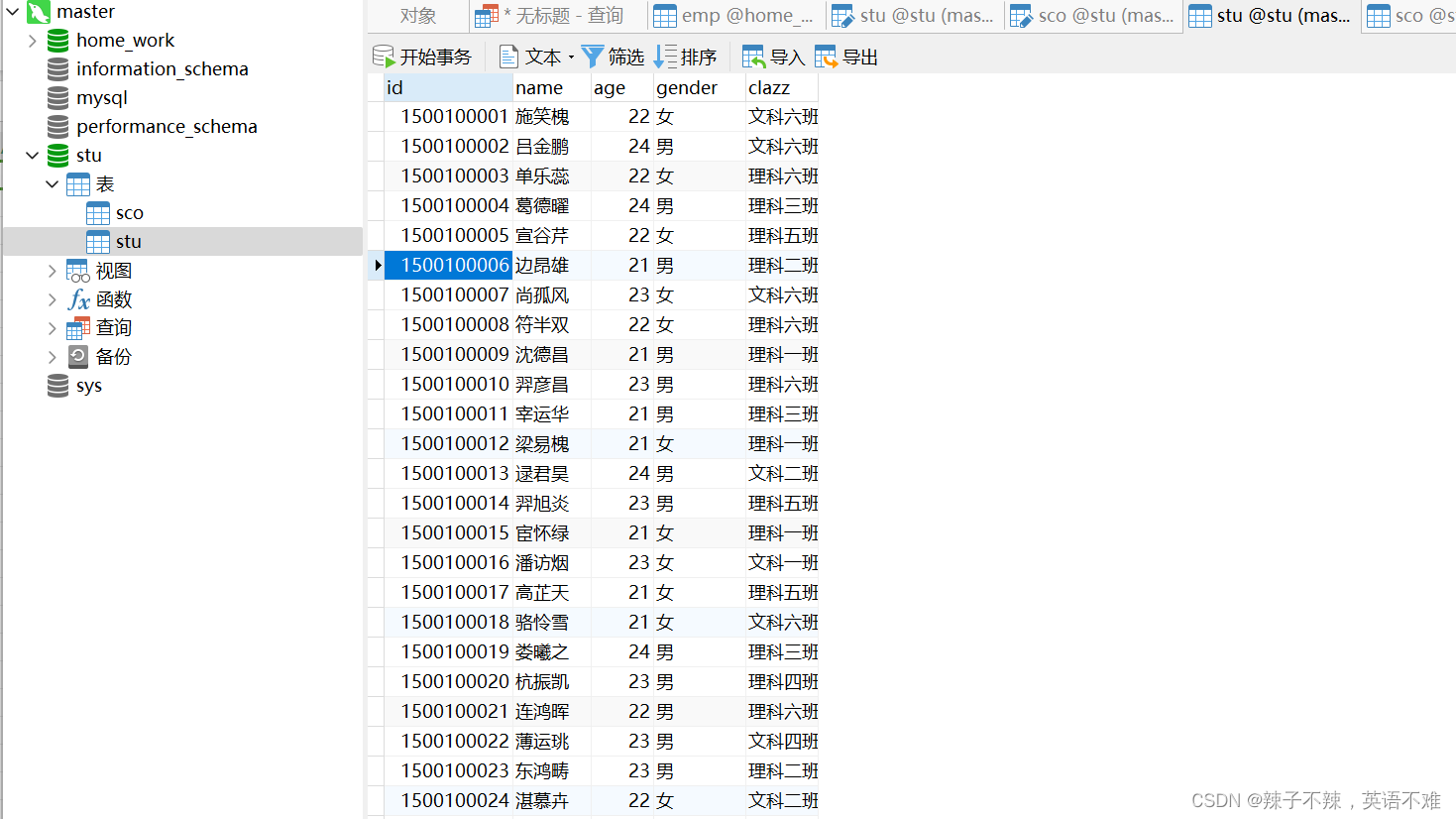This screenshot has width=1456, height=819.
Task: Click the 排序 sort button label
Action: pos(699,58)
